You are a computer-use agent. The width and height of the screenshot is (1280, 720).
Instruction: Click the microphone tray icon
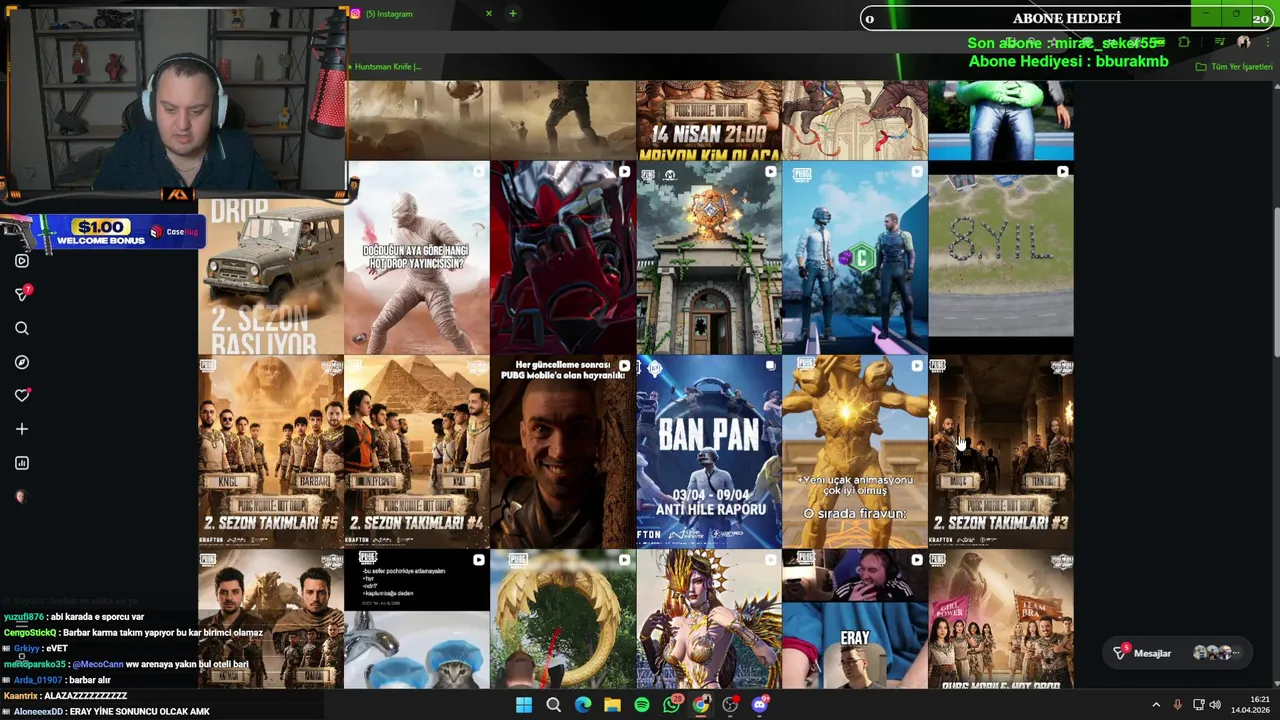[1177, 705]
